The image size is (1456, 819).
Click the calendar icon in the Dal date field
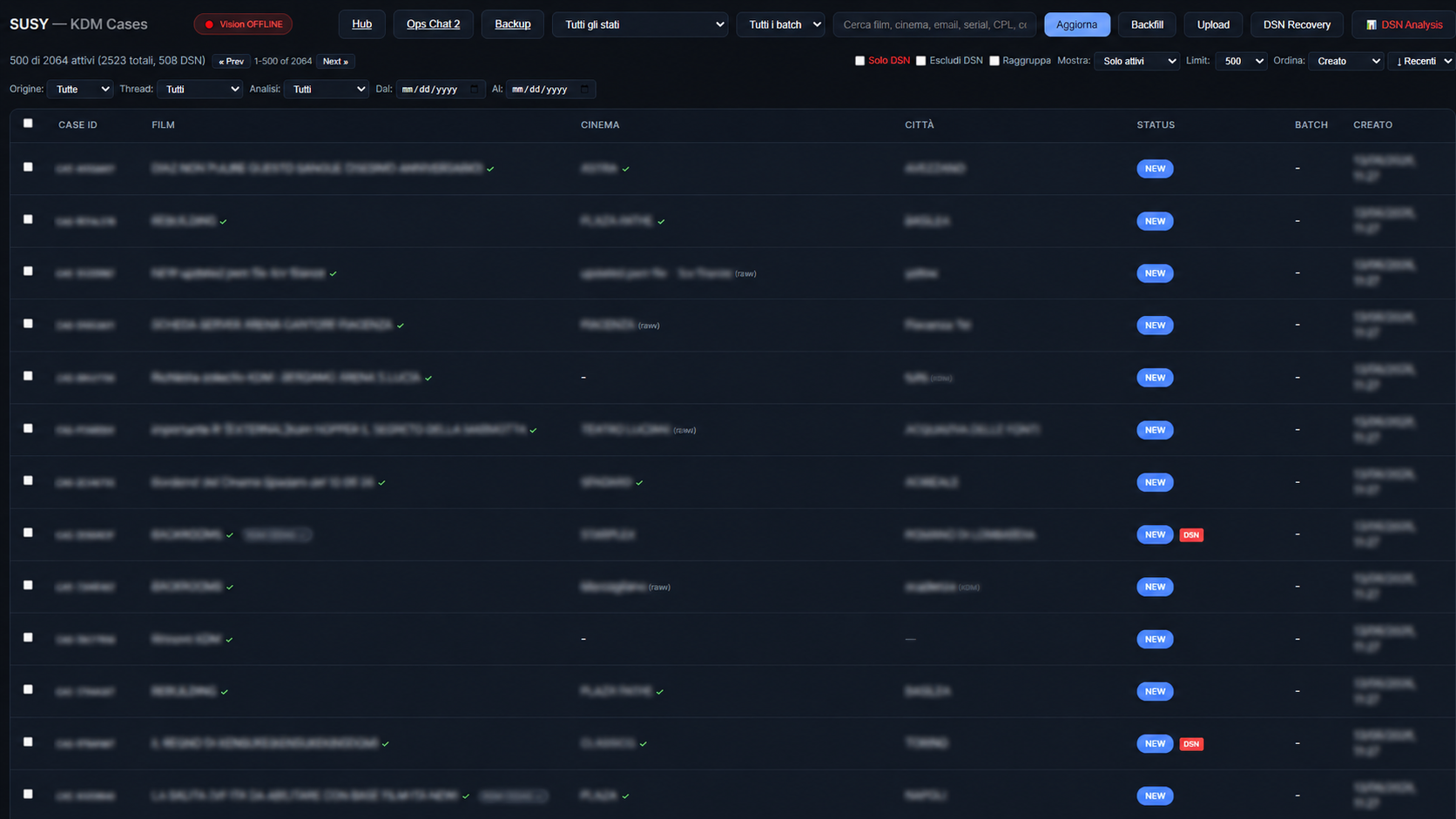click(475, 89)
